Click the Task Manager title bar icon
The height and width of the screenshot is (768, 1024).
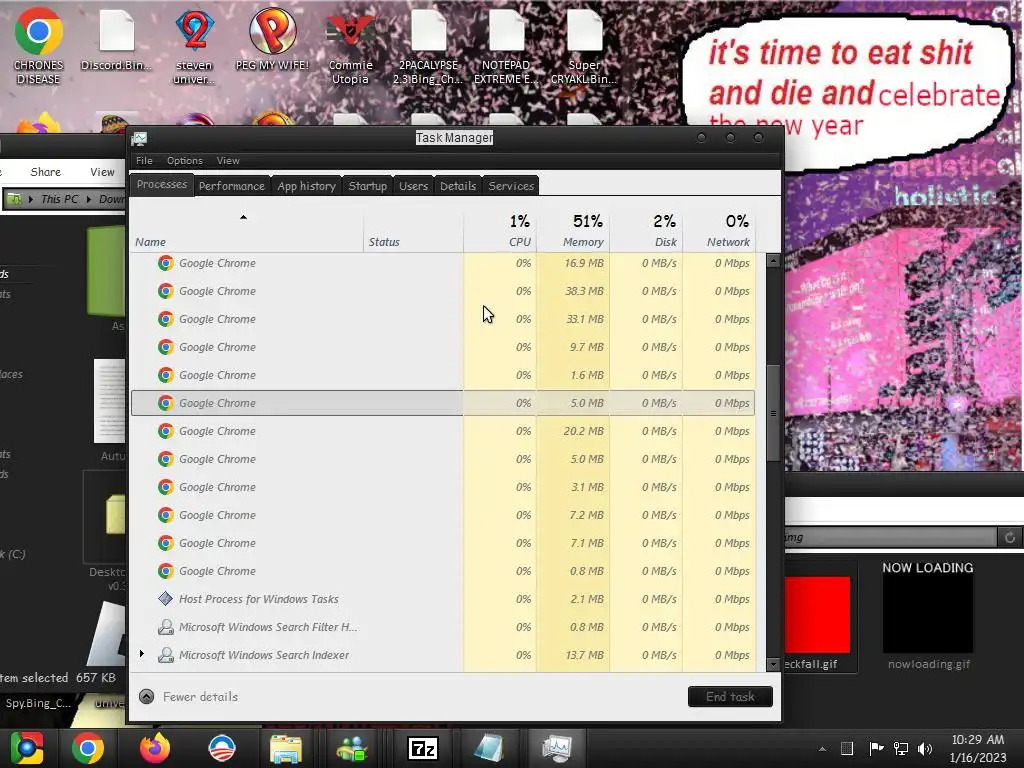pyautogui.click(x=139, y=138)
